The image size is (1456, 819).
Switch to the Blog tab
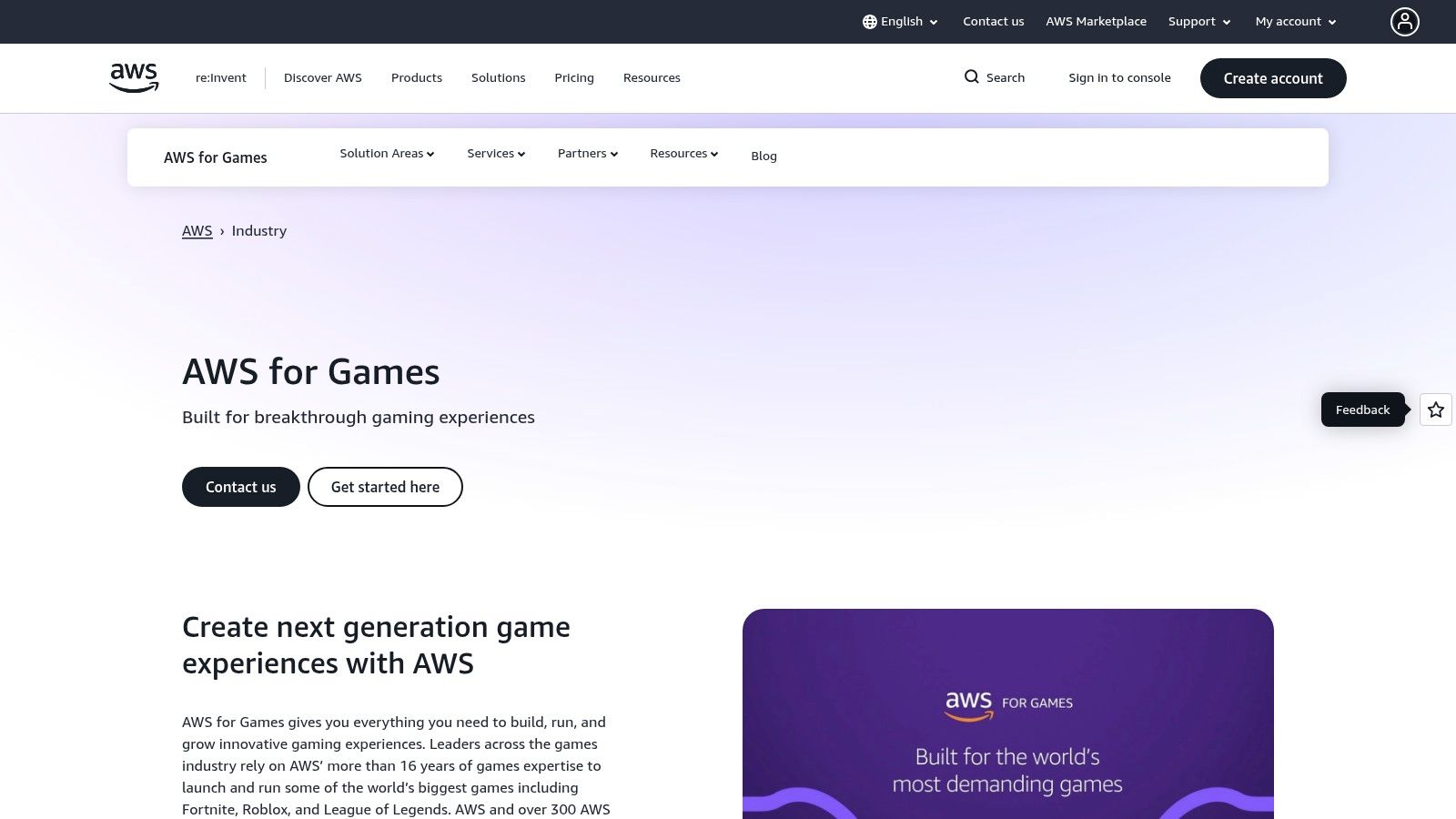(x=763, y=156)
